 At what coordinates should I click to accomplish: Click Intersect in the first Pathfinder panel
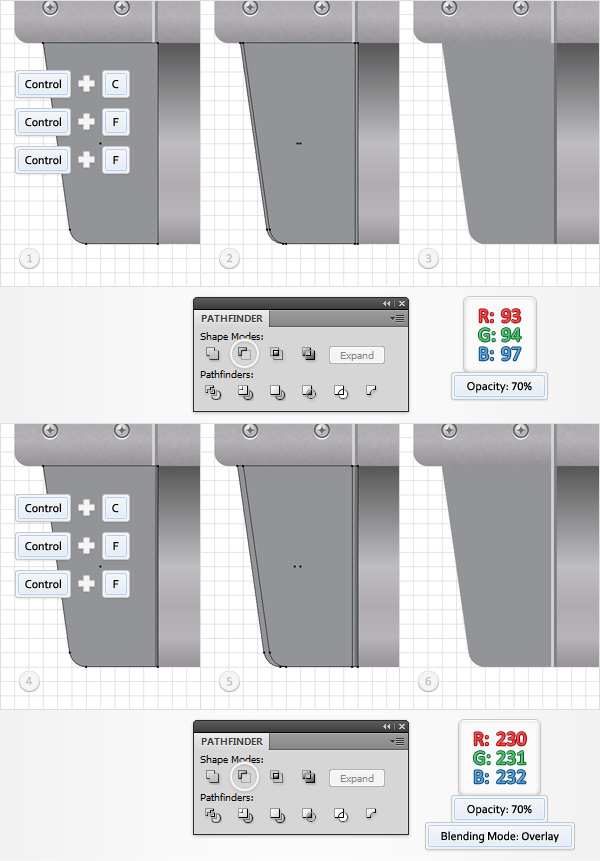[277, 354]
